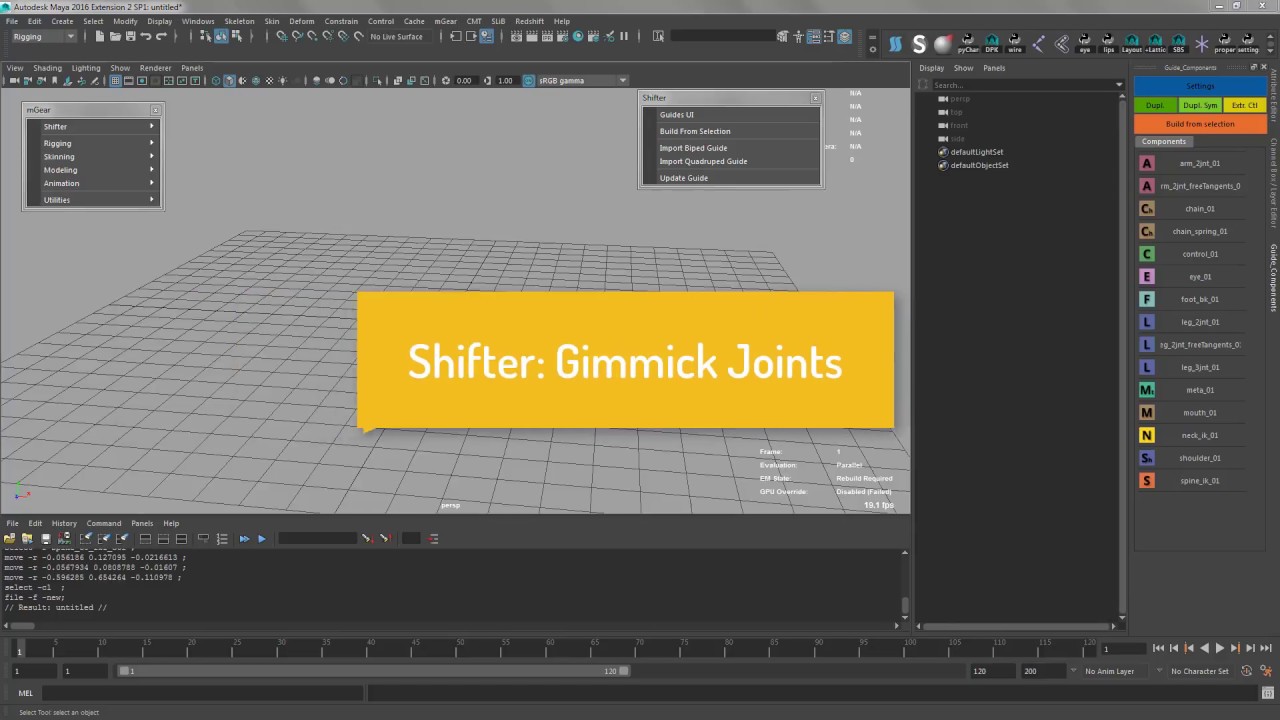This screenshot has height=720, width=1280.
Task: Open the Redshift menu in menu bar
Action: tap(529, 21)
